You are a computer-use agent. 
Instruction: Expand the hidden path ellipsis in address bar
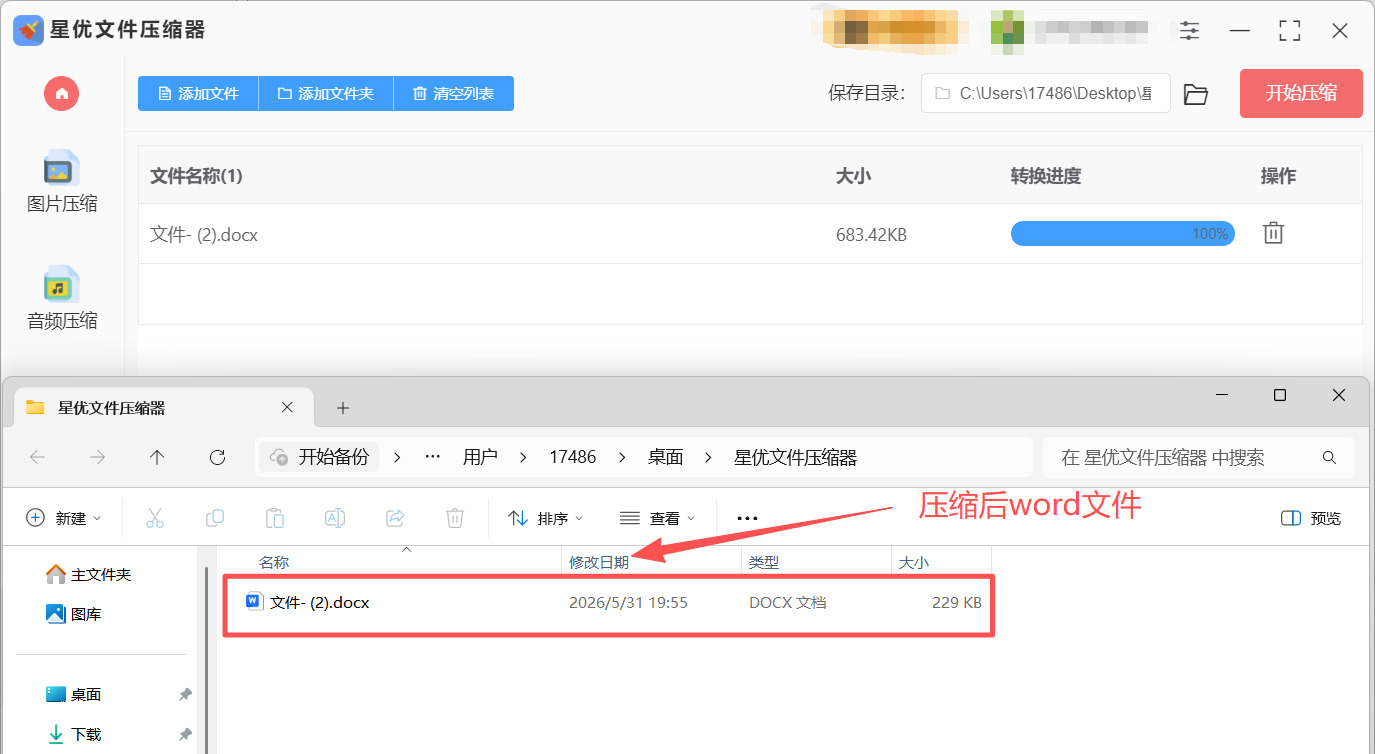(x=433, y=457)
